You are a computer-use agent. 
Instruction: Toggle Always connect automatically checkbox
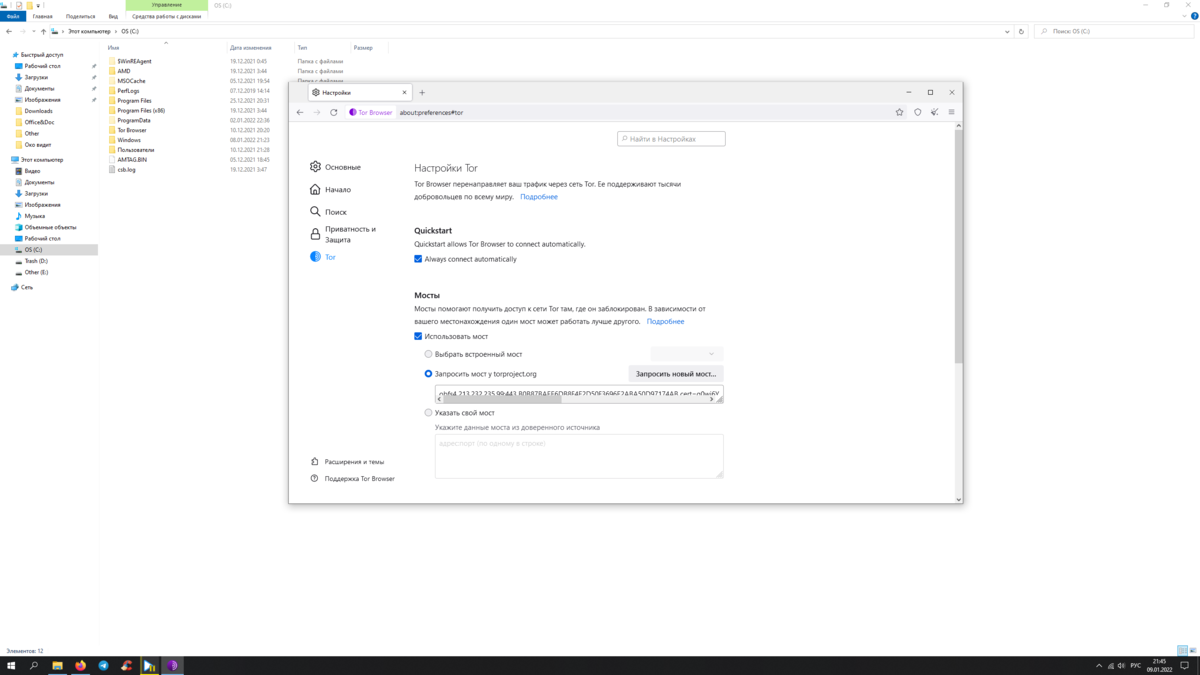418,259
